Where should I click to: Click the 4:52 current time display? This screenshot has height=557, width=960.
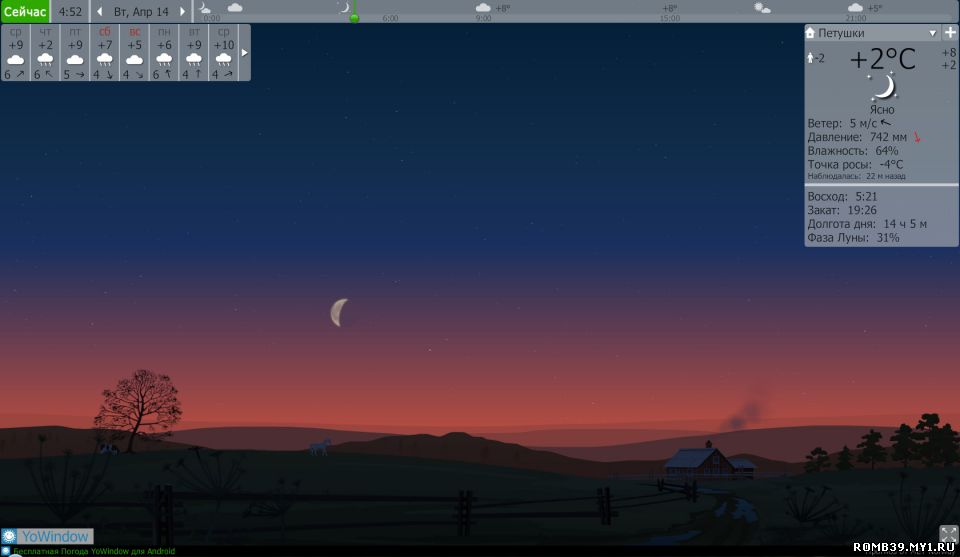coord(70,12)
